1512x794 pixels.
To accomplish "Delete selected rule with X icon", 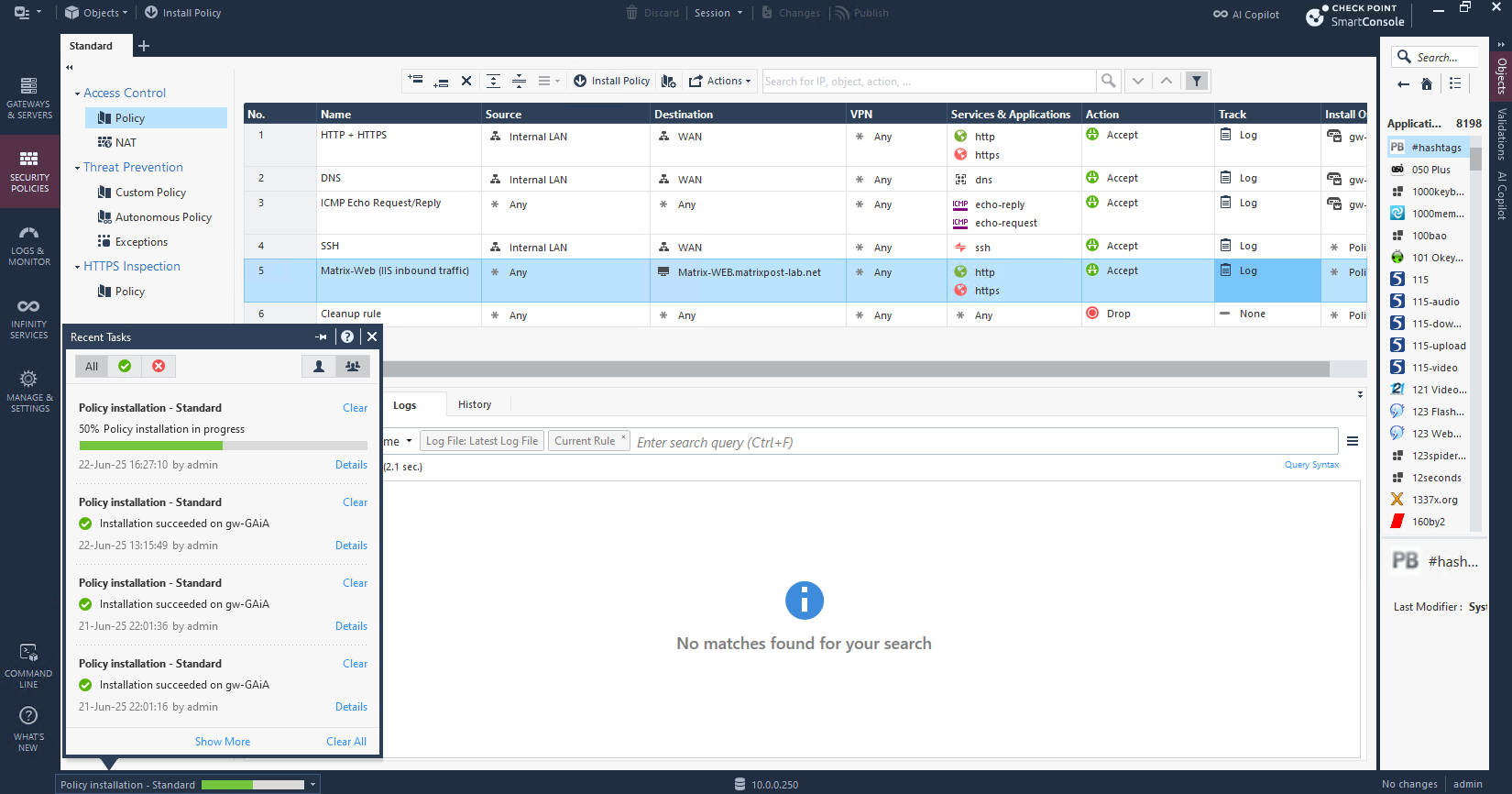I will (x=466, y=81).
